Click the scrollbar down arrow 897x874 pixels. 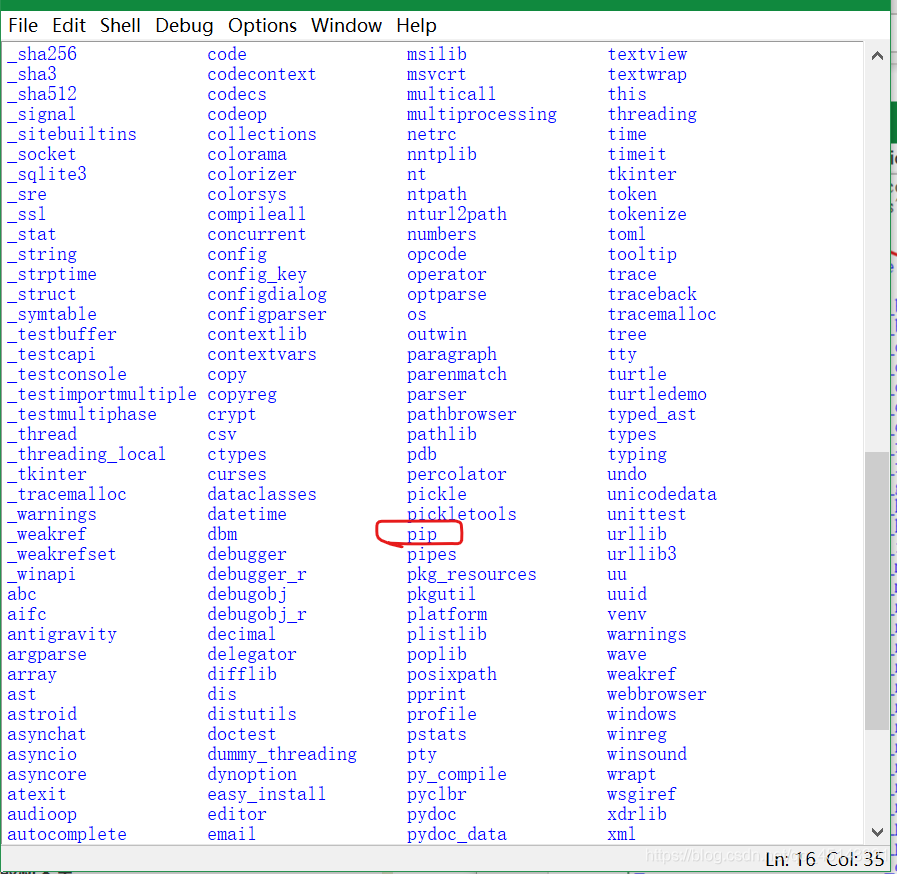coord(877,832)
